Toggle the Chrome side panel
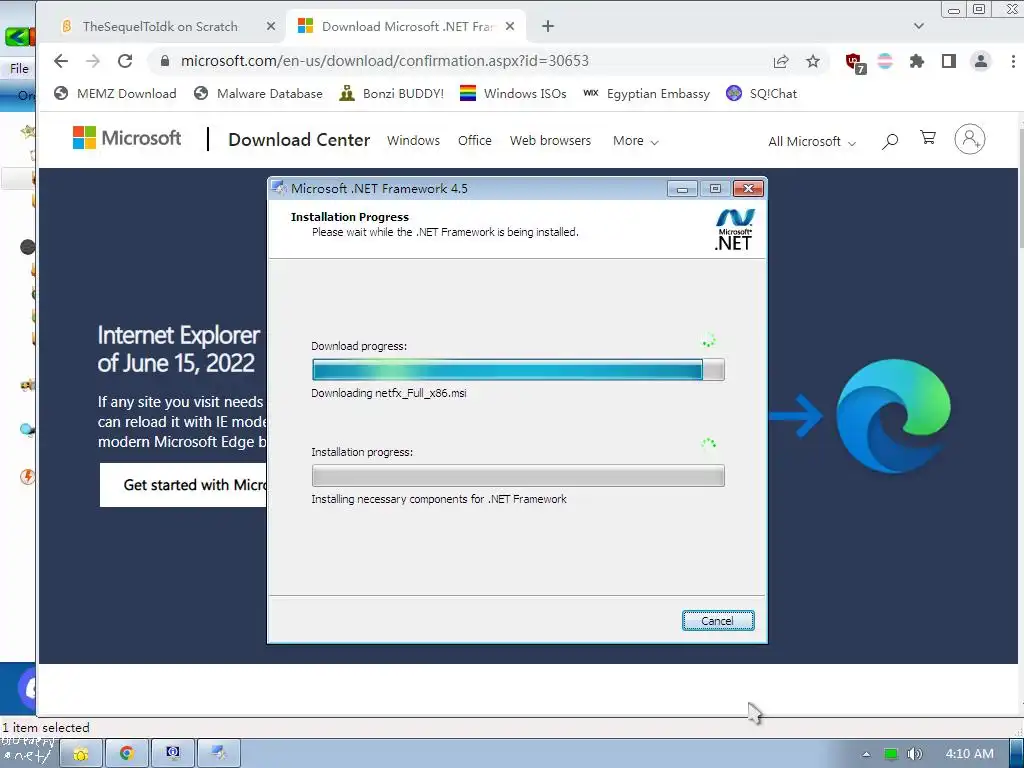The height and width of the screenshot is (768, 1024). 949,61
